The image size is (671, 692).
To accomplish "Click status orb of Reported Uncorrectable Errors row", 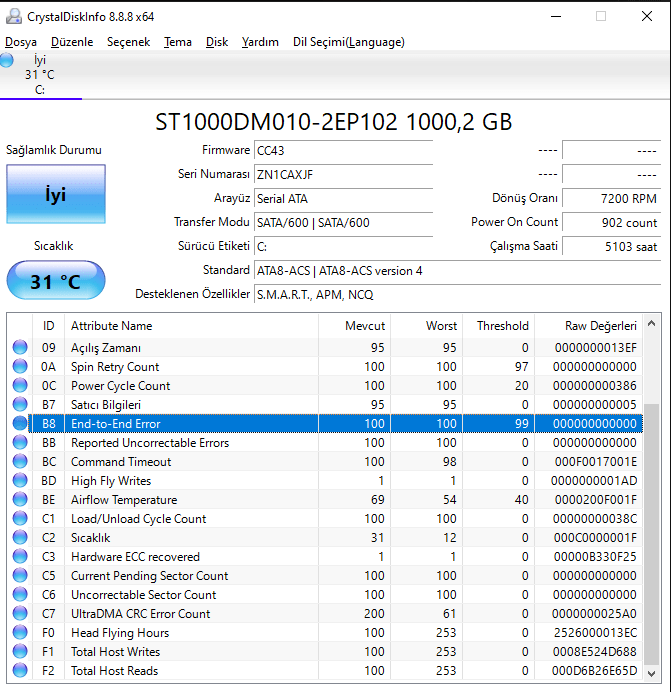I will pos(20,442).
